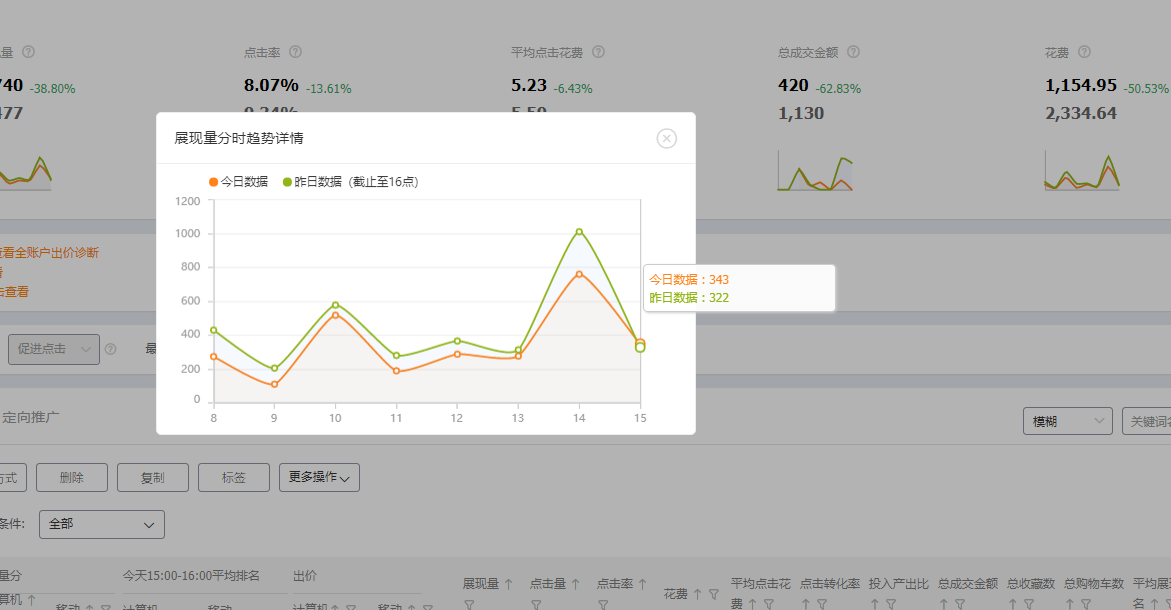Open the 总成交金额 trend sparkline

pyautogui.click(x=815, y=172)
